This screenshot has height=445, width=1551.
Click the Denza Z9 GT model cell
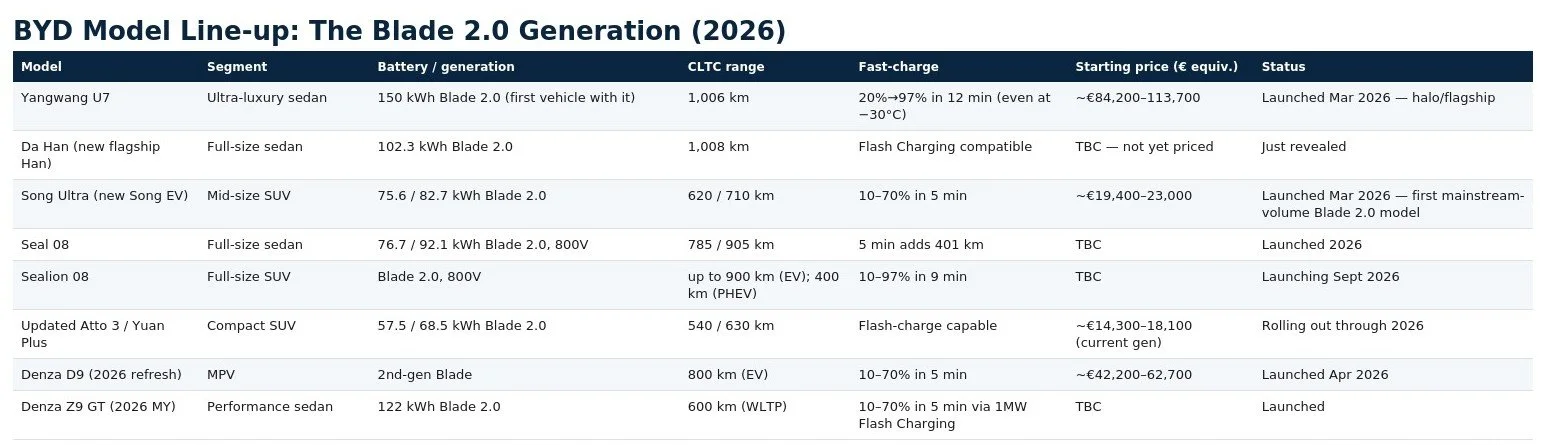click(x=98, y=407)
